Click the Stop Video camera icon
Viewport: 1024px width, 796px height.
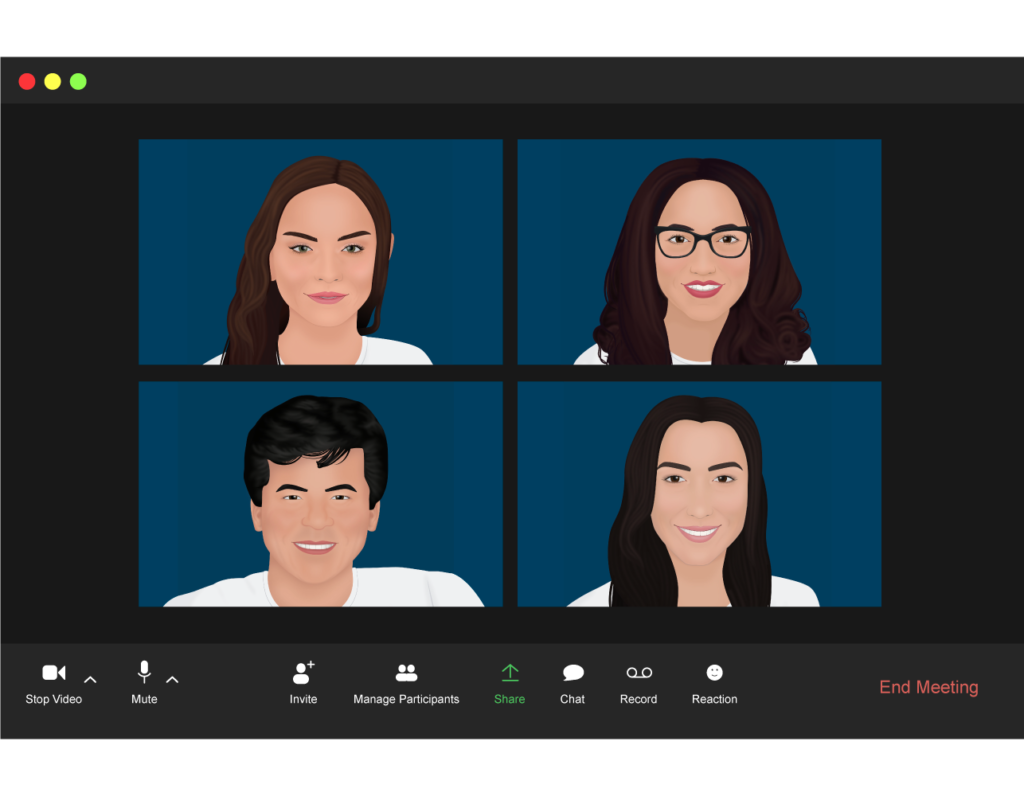(x=54, y=673)
